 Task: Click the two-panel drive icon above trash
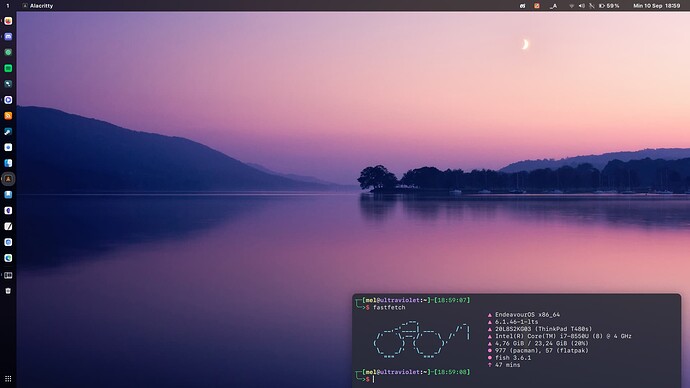(8, 275)
